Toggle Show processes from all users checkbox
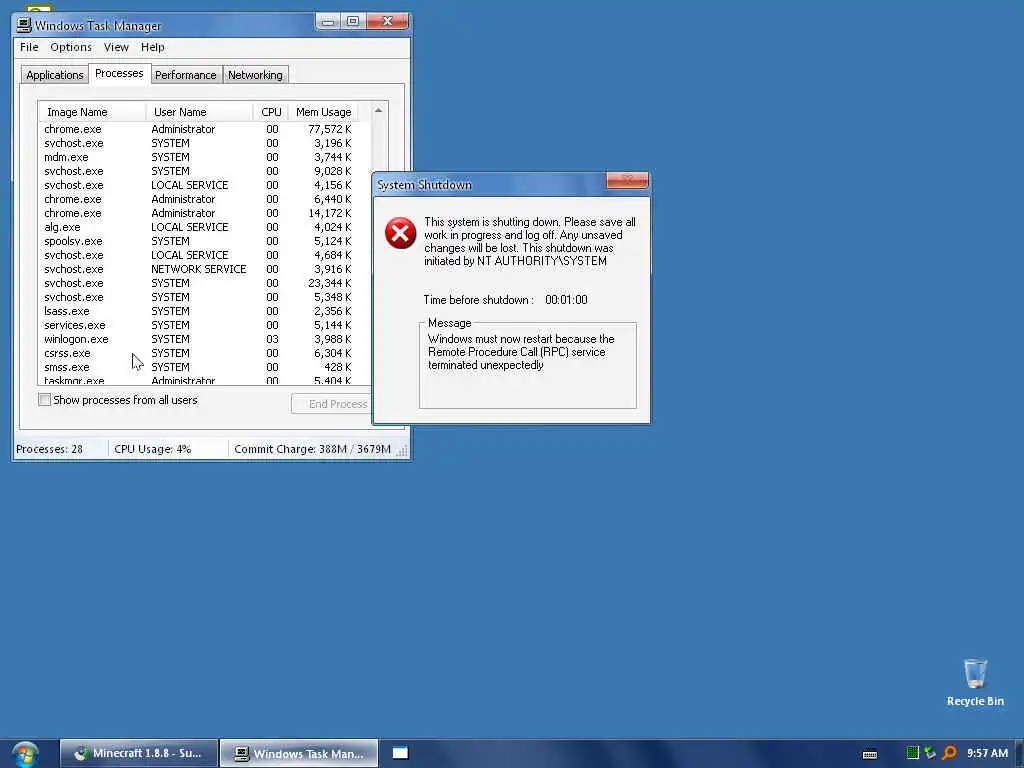Viewport: 1024px width, 768px height. point(44,400)
